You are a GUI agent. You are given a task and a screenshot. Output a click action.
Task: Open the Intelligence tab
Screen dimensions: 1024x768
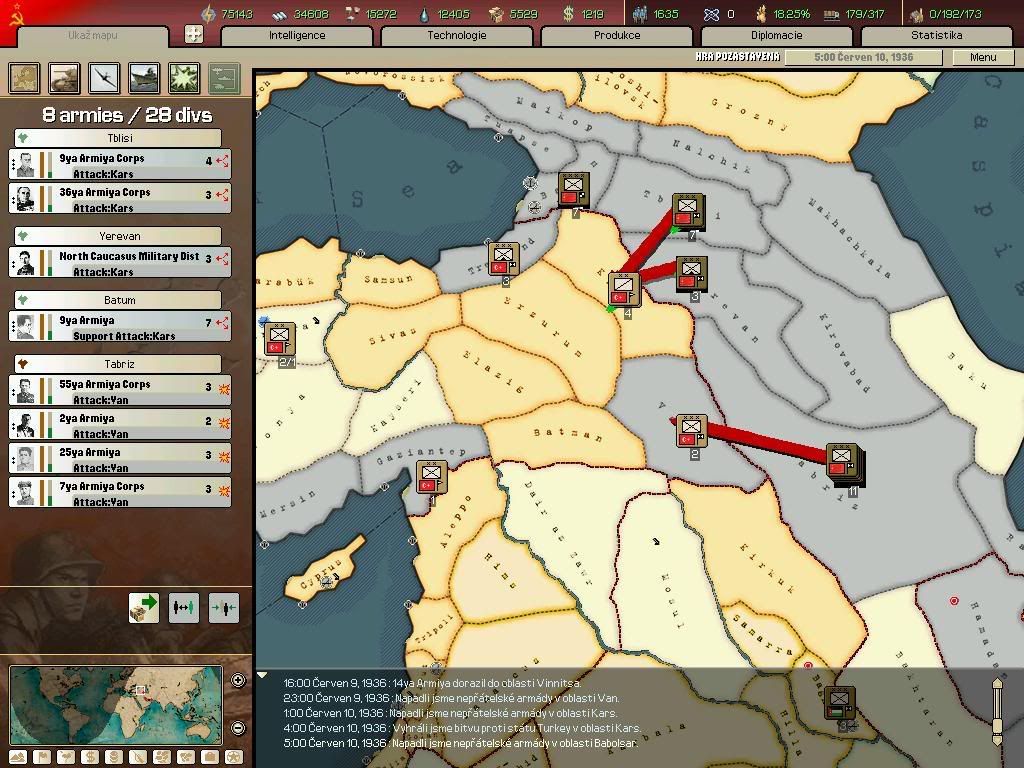click(297, 36)
